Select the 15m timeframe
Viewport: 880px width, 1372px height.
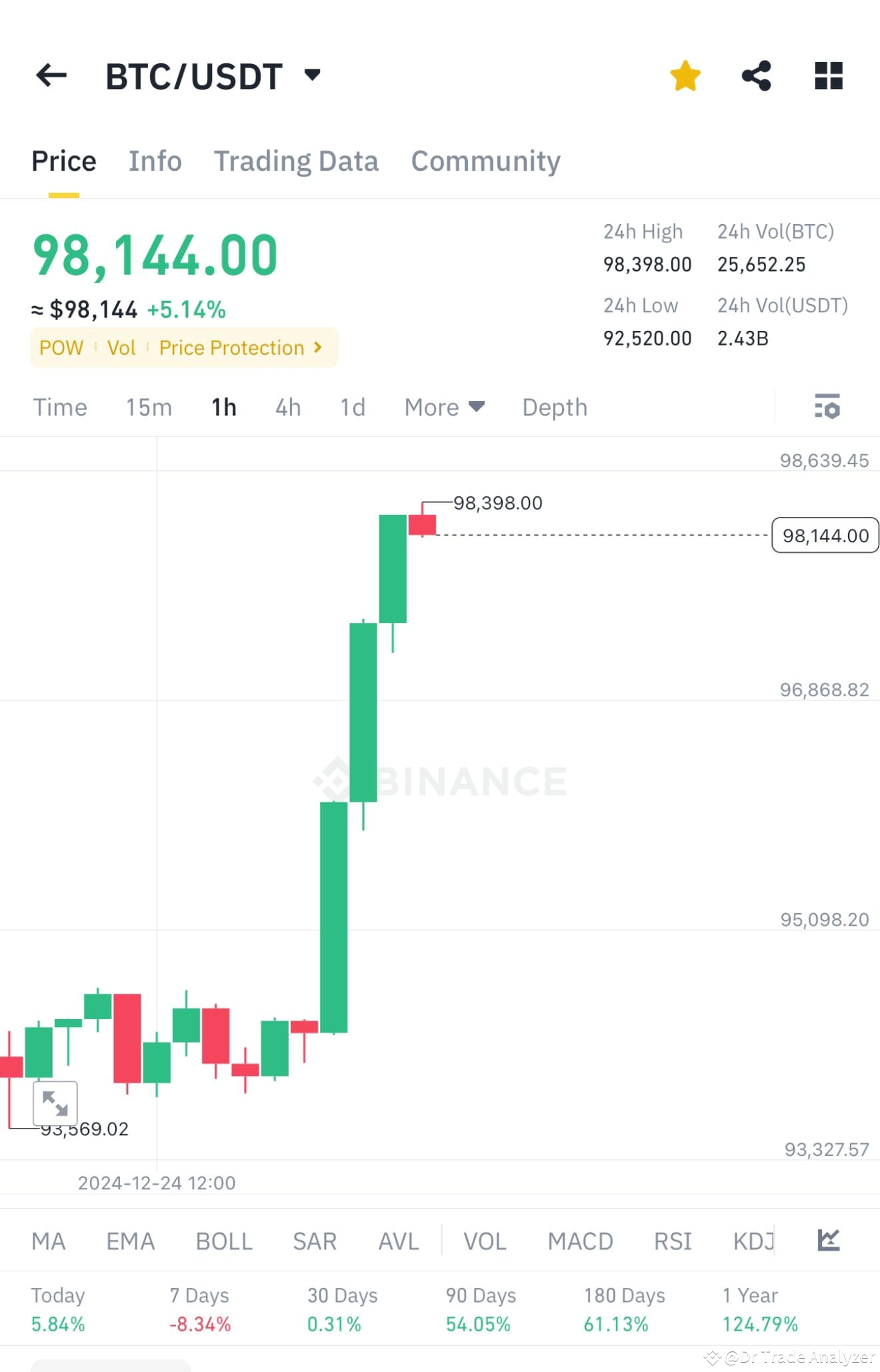coord(149,407)
